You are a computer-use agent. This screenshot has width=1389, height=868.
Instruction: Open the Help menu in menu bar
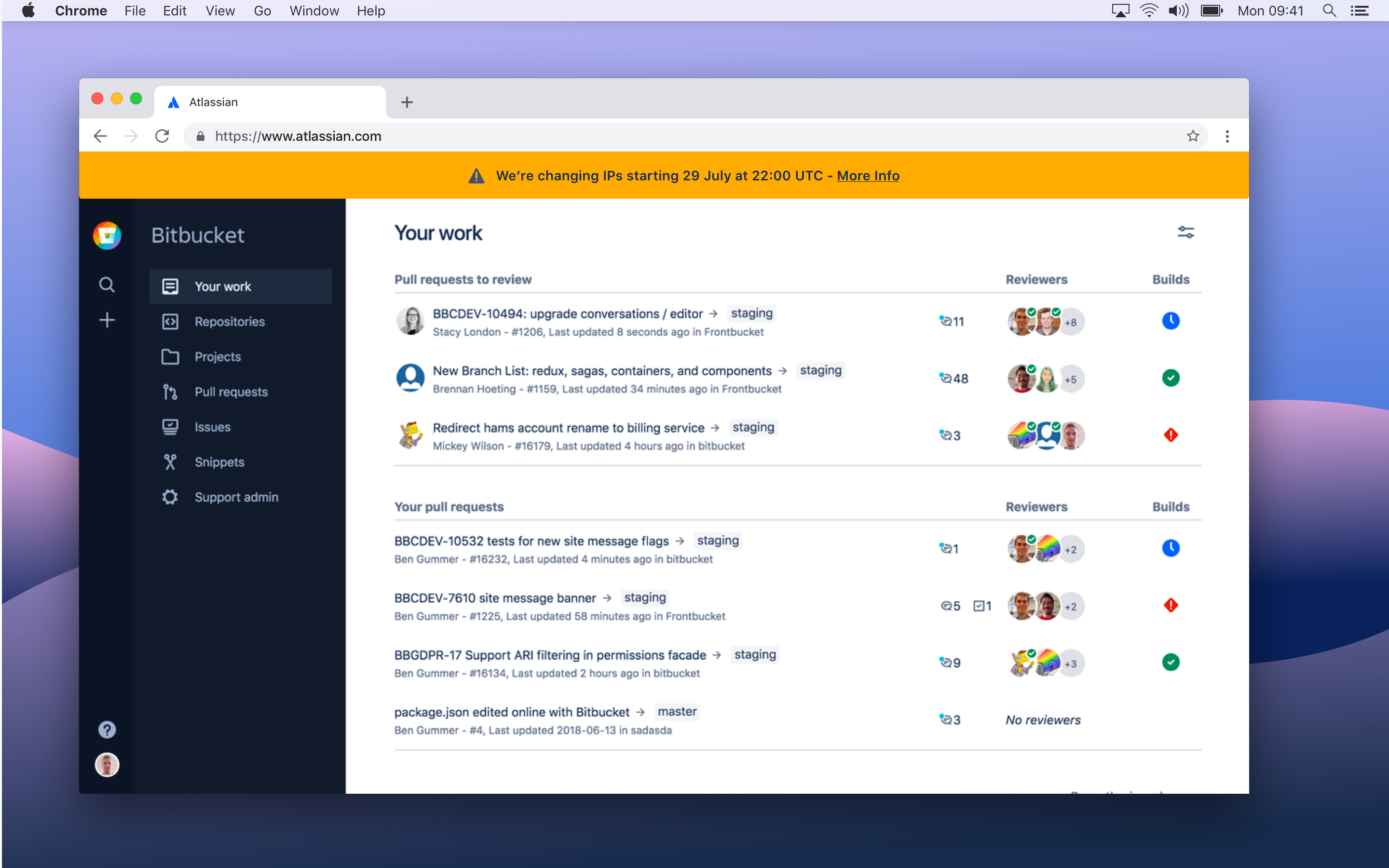click(371, 10)
